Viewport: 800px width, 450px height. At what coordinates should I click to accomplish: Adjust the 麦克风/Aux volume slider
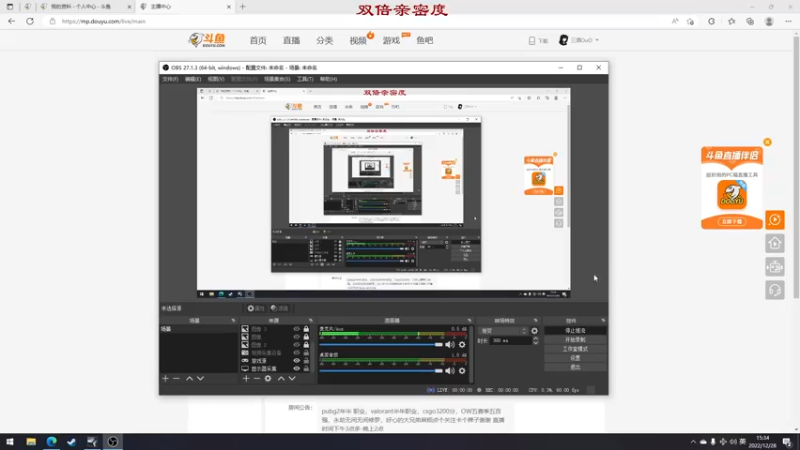pyautogui.click(x=381, y=345)
